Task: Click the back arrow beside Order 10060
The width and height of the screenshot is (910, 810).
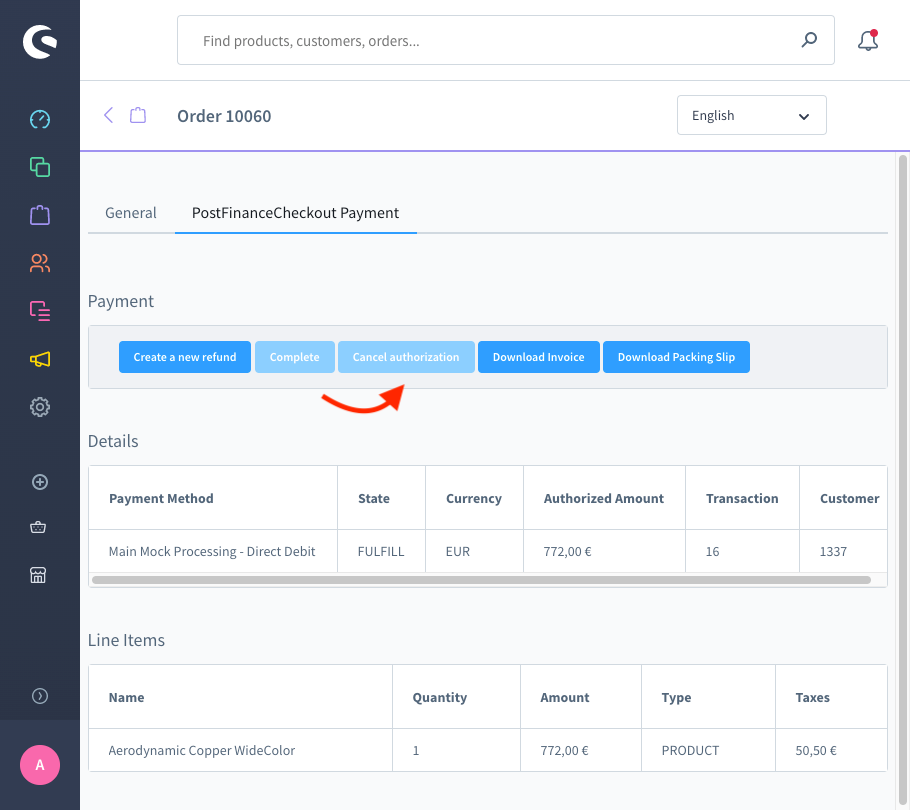Action: tap(109, 115)
